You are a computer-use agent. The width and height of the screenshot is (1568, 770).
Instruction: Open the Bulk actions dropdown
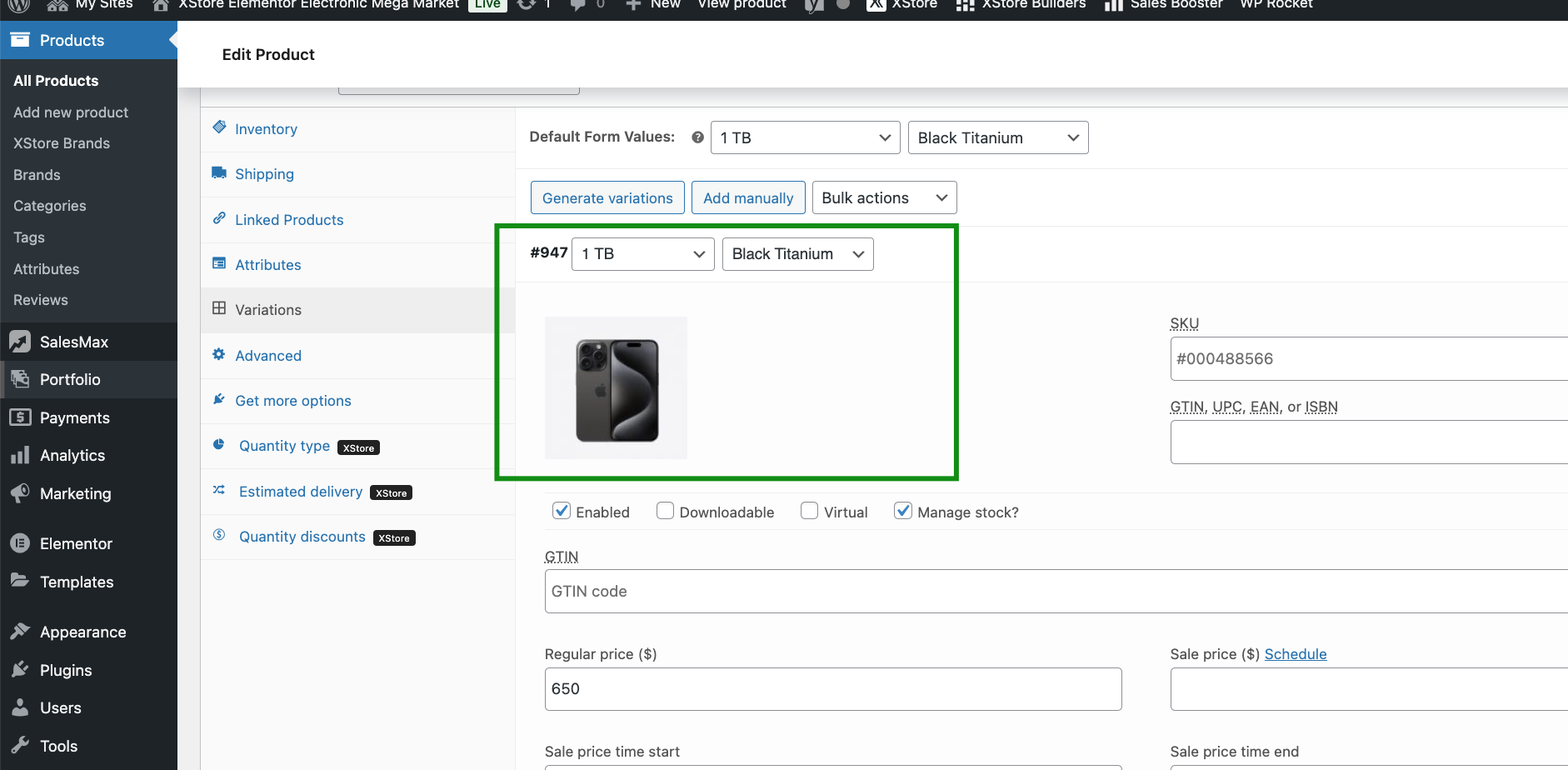point(884,197)
